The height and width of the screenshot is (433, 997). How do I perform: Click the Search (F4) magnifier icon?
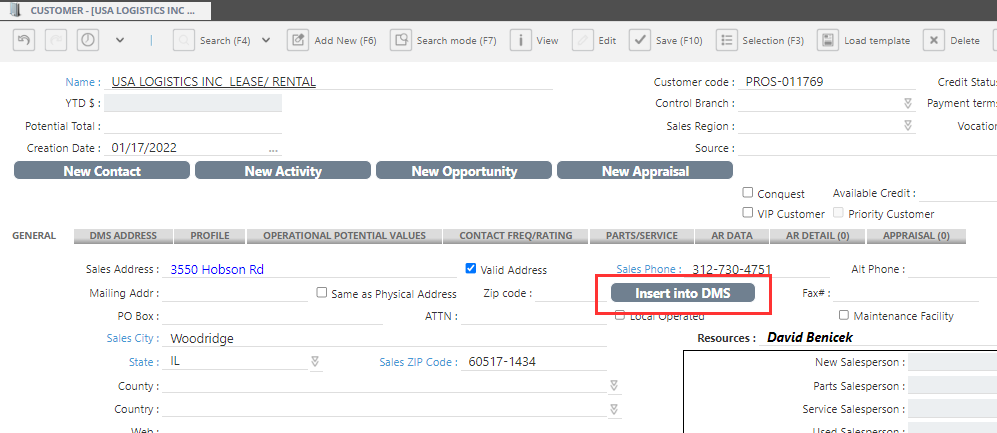184,40
